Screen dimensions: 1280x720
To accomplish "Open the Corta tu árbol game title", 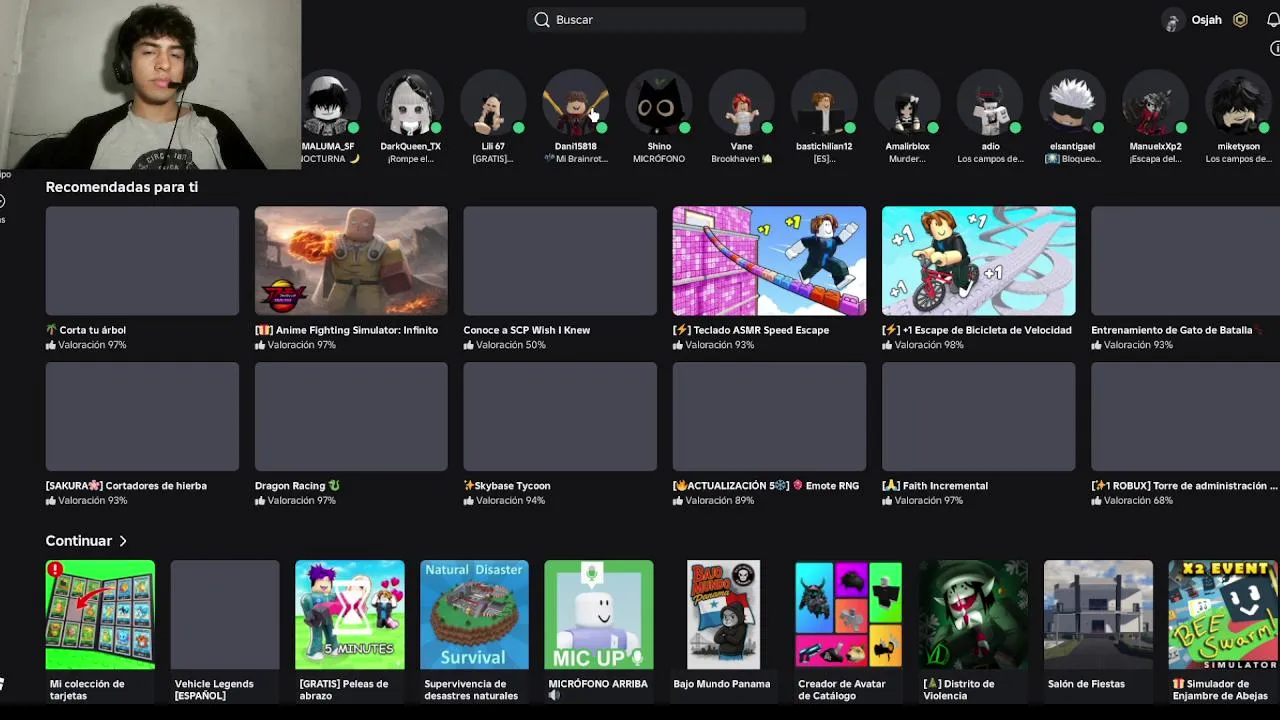I will coord(86,330).
